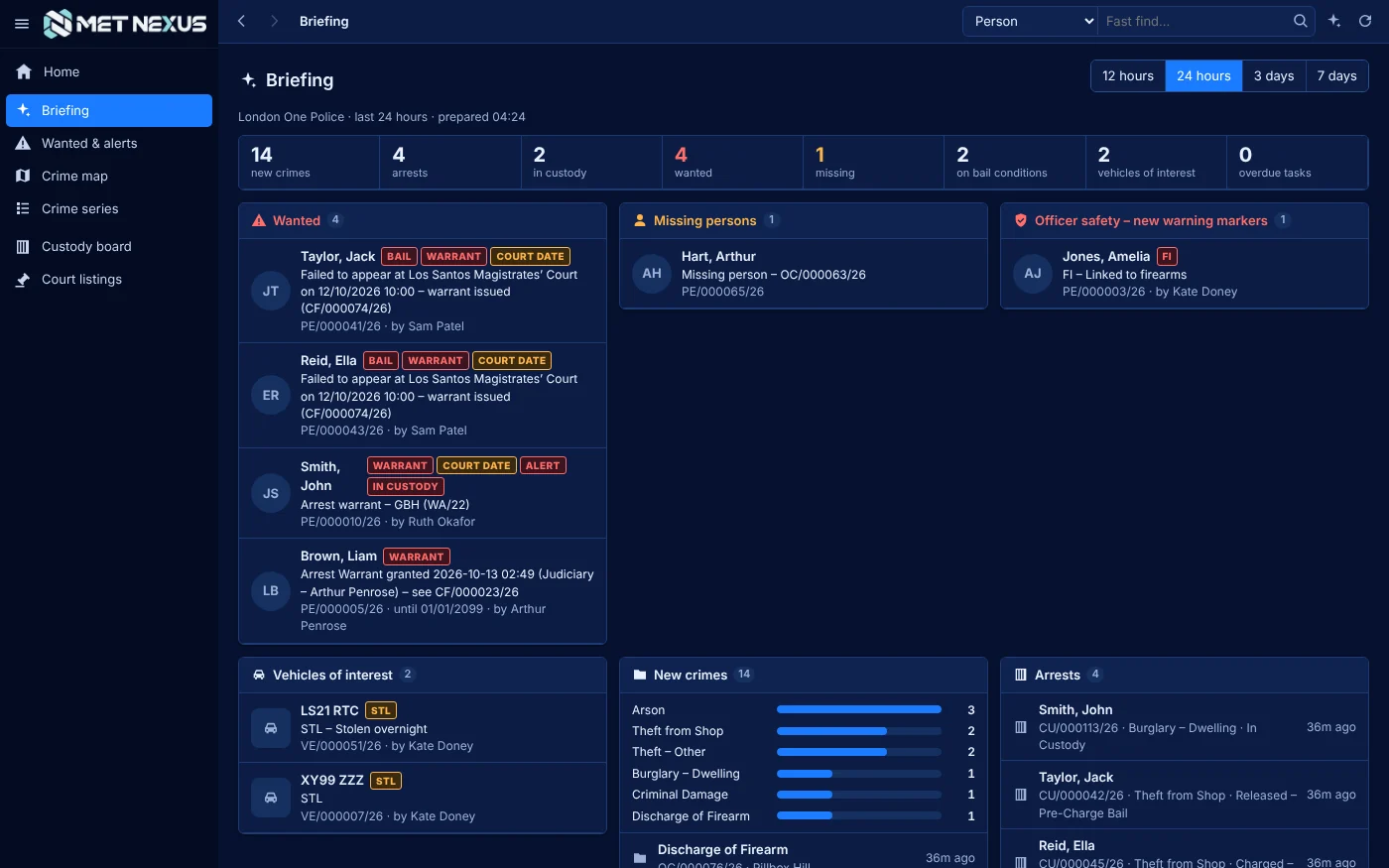Click the search magnifier icon

(1301, 21)
